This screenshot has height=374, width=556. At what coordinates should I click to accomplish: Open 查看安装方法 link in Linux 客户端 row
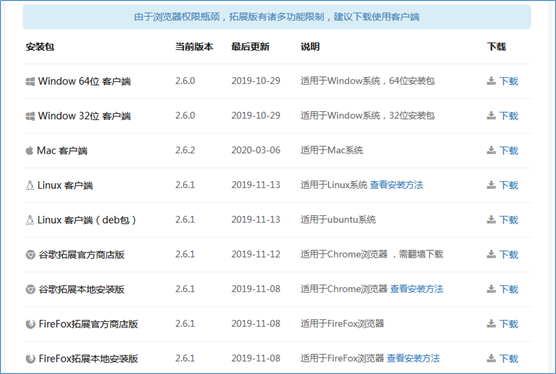[396, 185]
